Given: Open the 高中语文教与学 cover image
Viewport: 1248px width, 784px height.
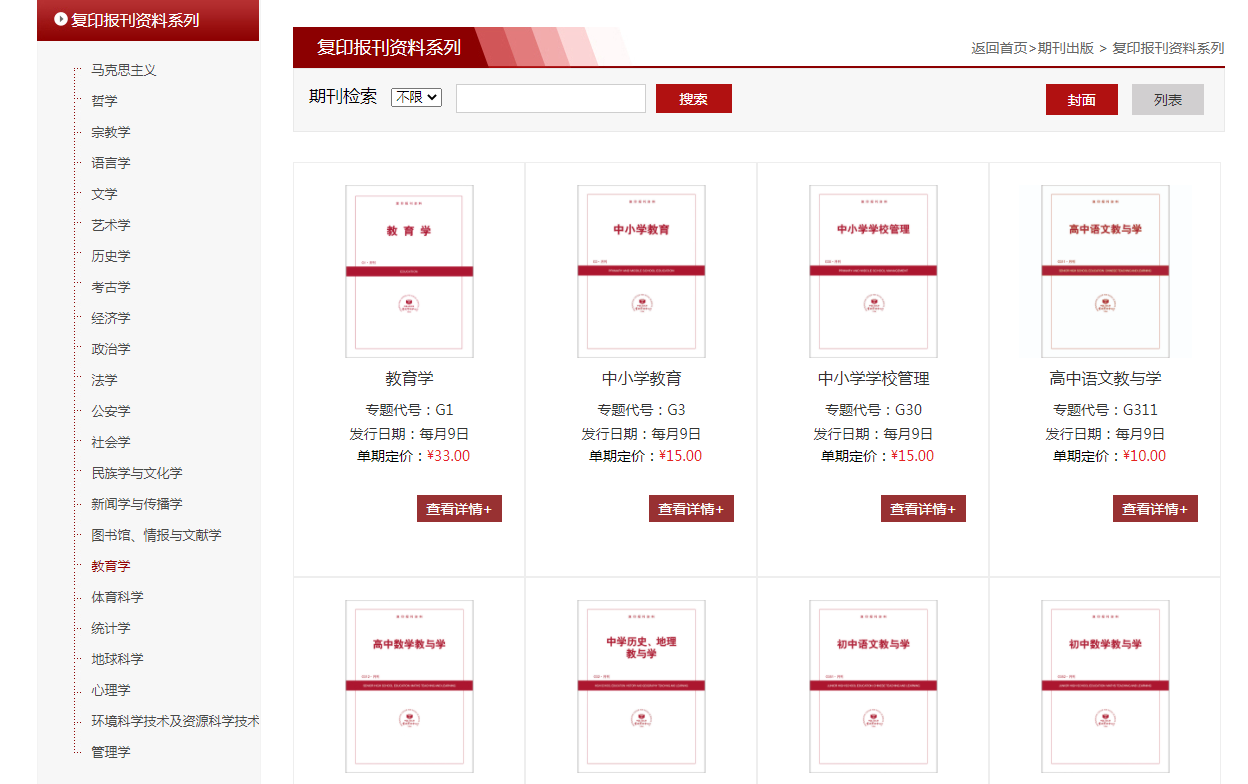Looking at the screenshot, I should [x=1105, y=271].
